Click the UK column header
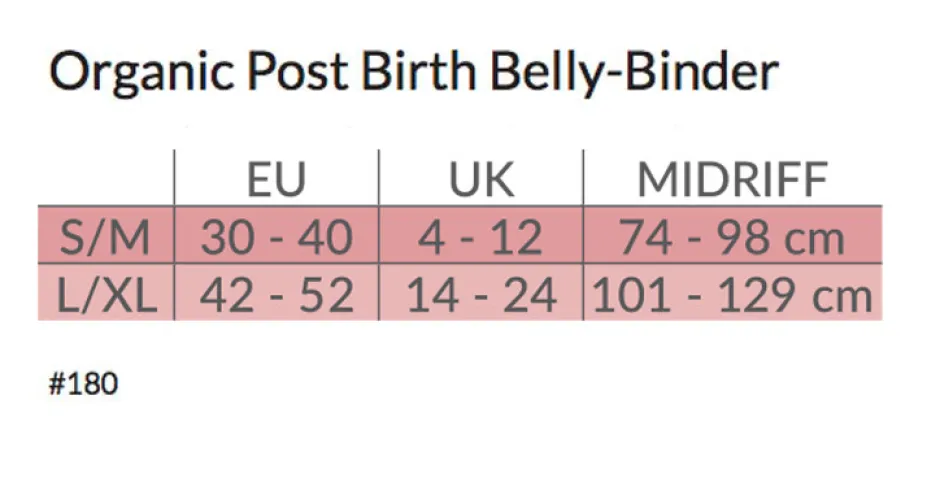The width and height of the screenshot is (940, 482). coord(481,179)
